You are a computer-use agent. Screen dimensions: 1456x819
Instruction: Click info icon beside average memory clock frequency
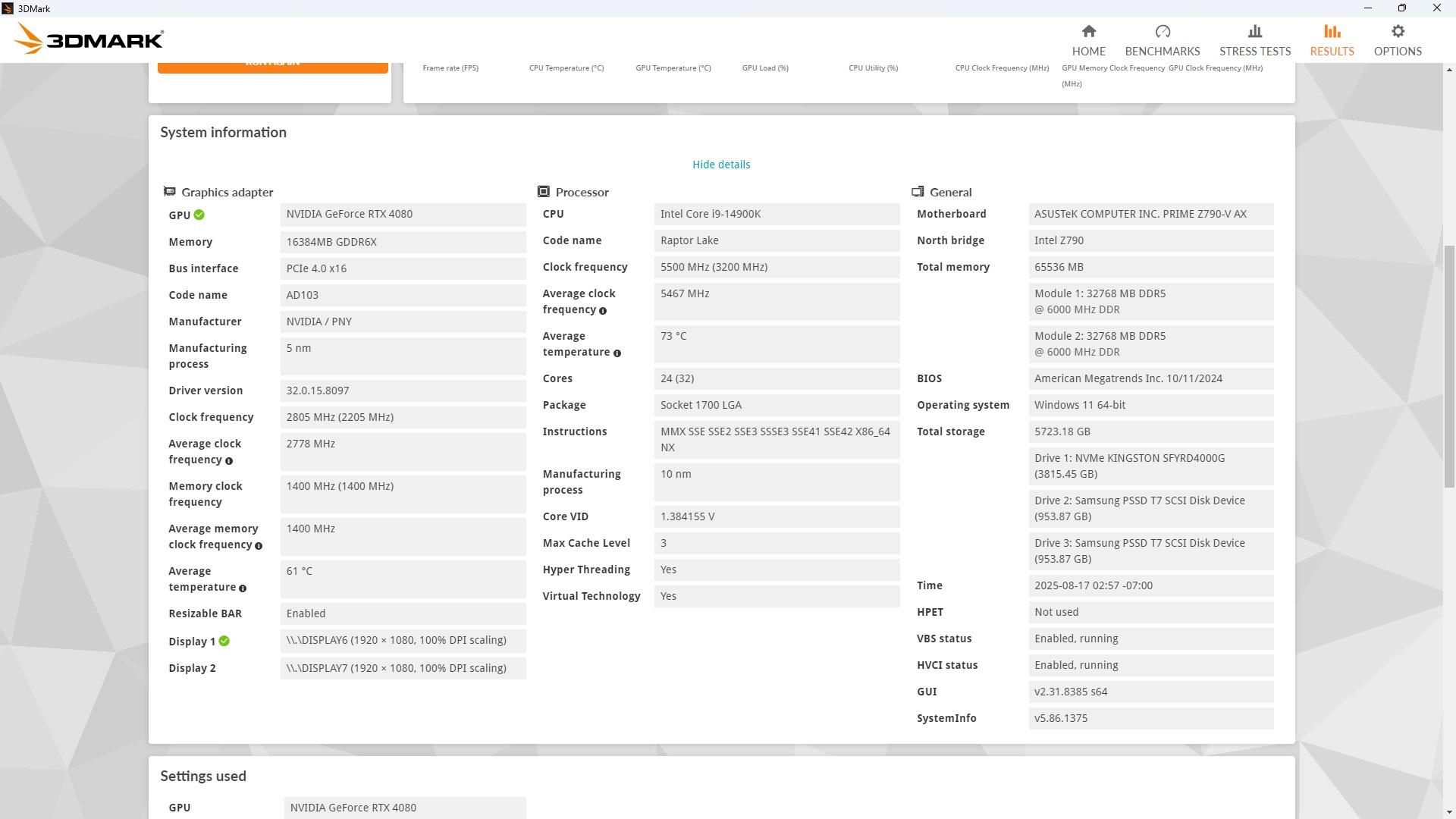pyautogui.click(x=259, y=546)
